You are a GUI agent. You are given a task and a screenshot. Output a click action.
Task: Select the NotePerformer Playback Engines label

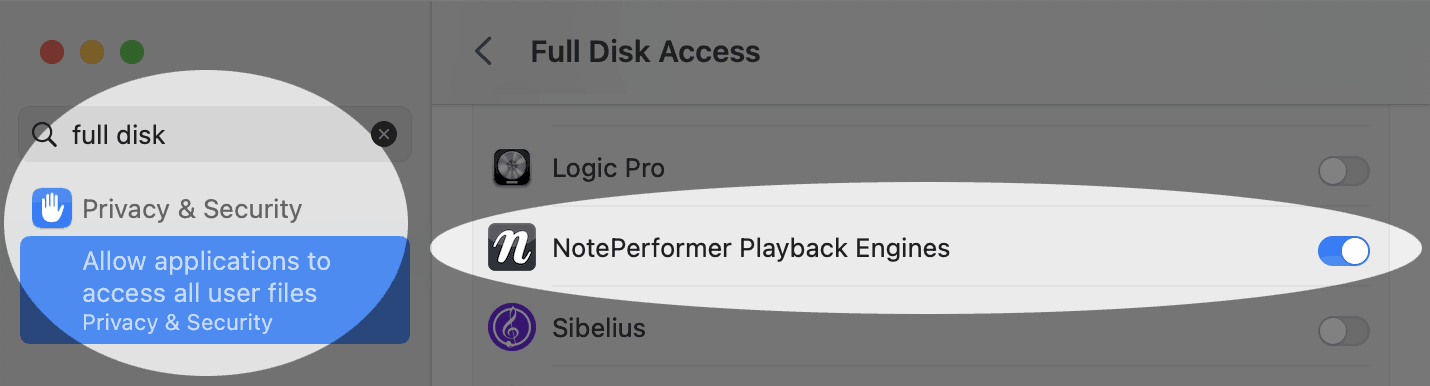point(751,247)
